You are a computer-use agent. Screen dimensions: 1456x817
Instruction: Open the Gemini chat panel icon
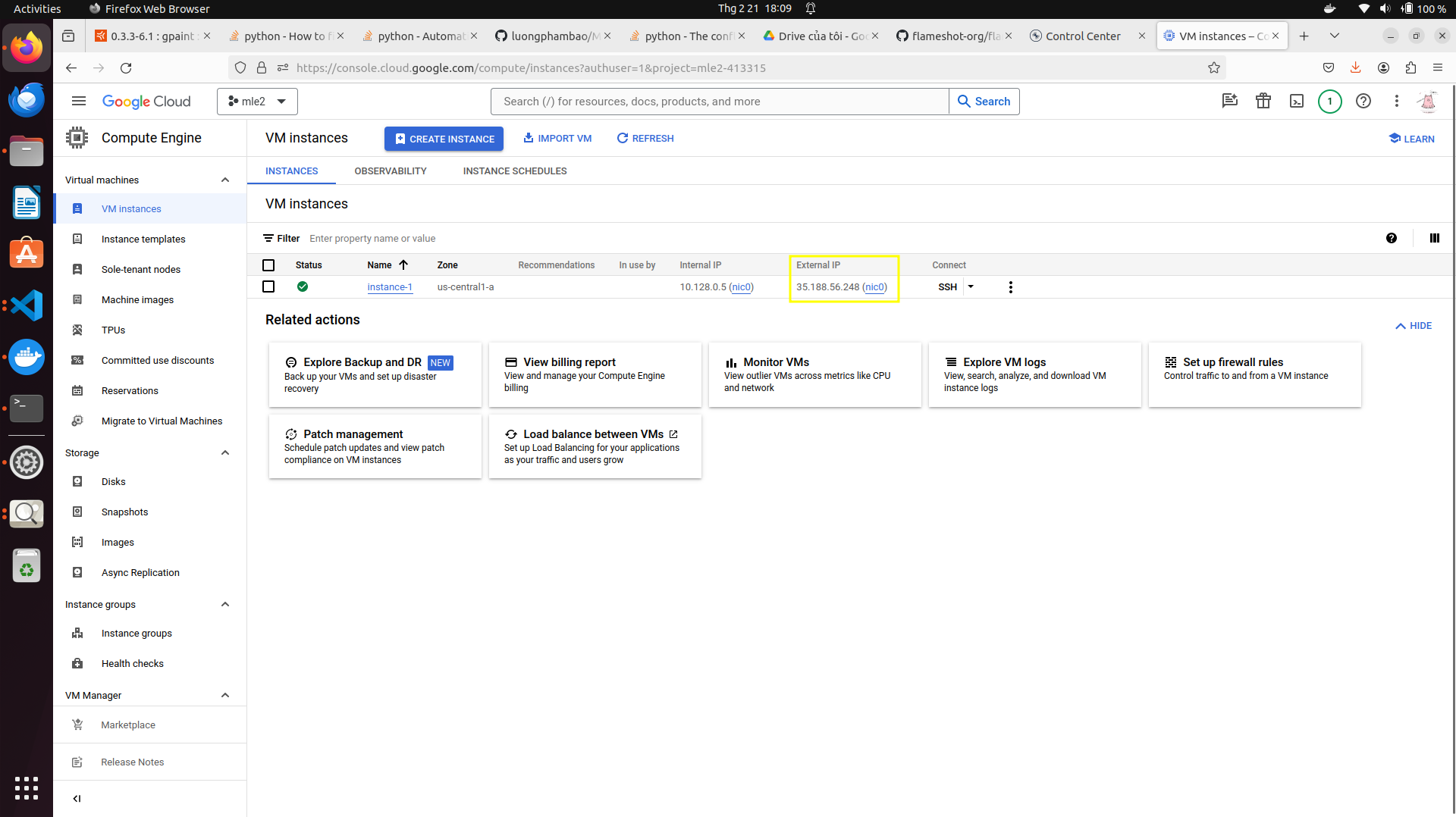coord(1230,102)
